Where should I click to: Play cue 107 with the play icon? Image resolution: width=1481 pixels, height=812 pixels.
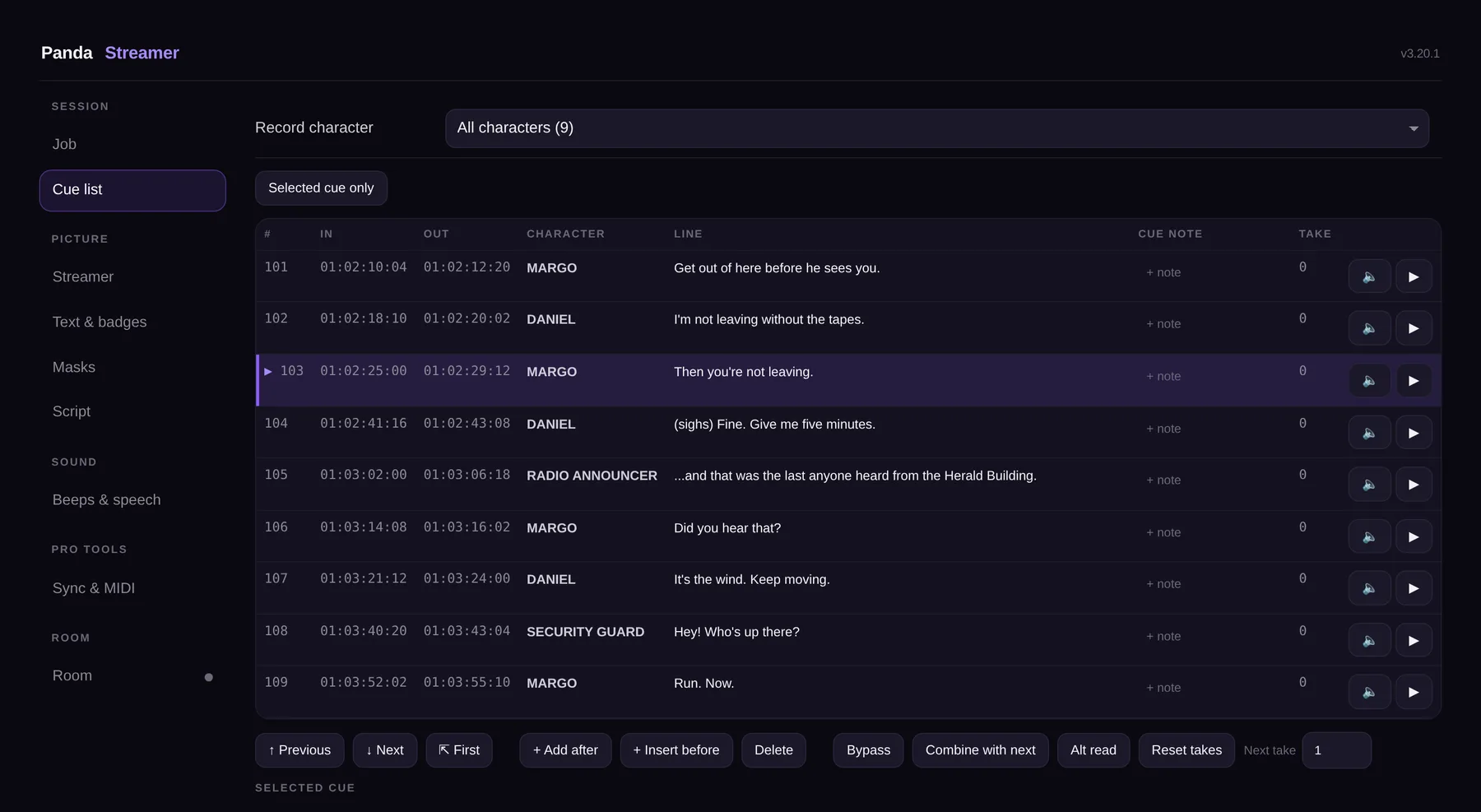point(1414,588)
